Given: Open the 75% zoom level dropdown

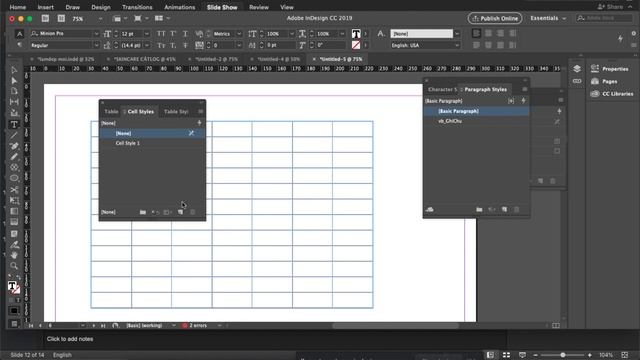Looking at the screenshot, I should click(100, 19).
